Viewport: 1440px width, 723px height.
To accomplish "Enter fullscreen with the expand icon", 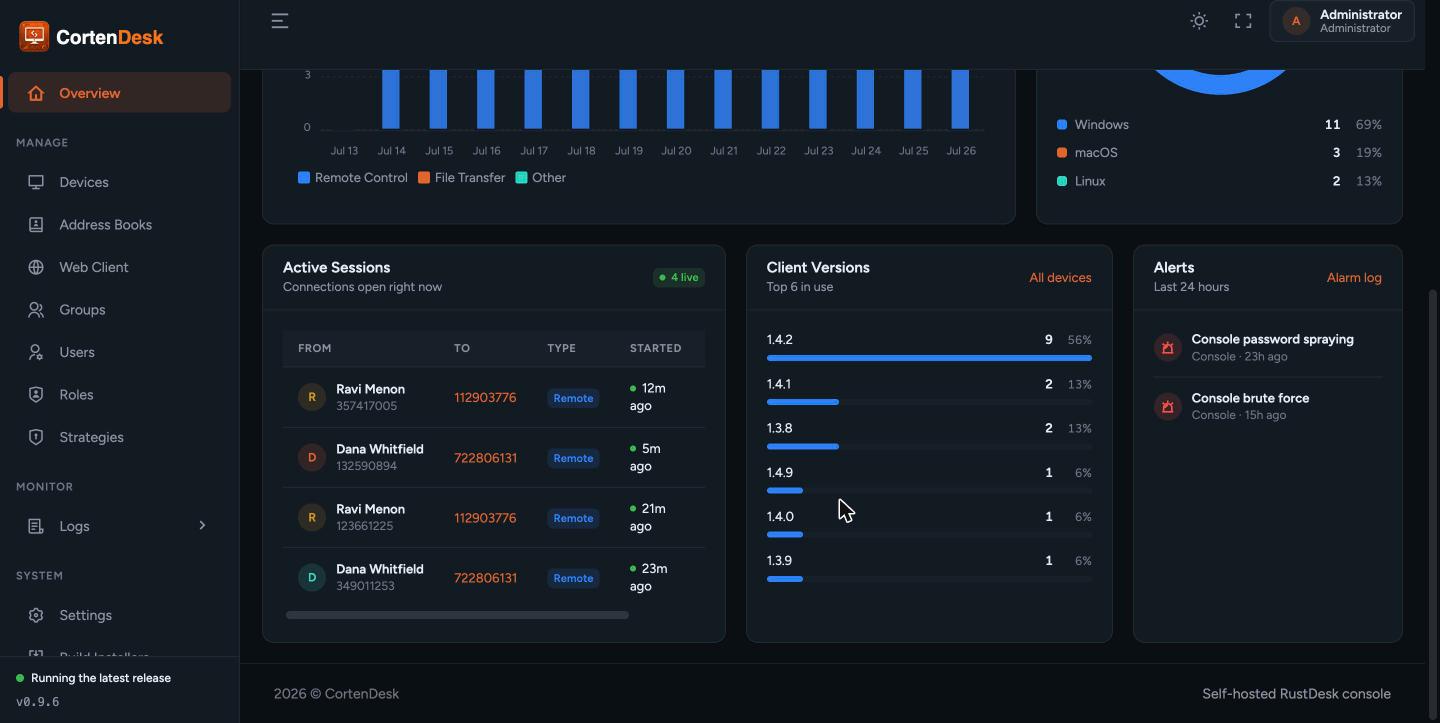I will (x=1243, y=21).
